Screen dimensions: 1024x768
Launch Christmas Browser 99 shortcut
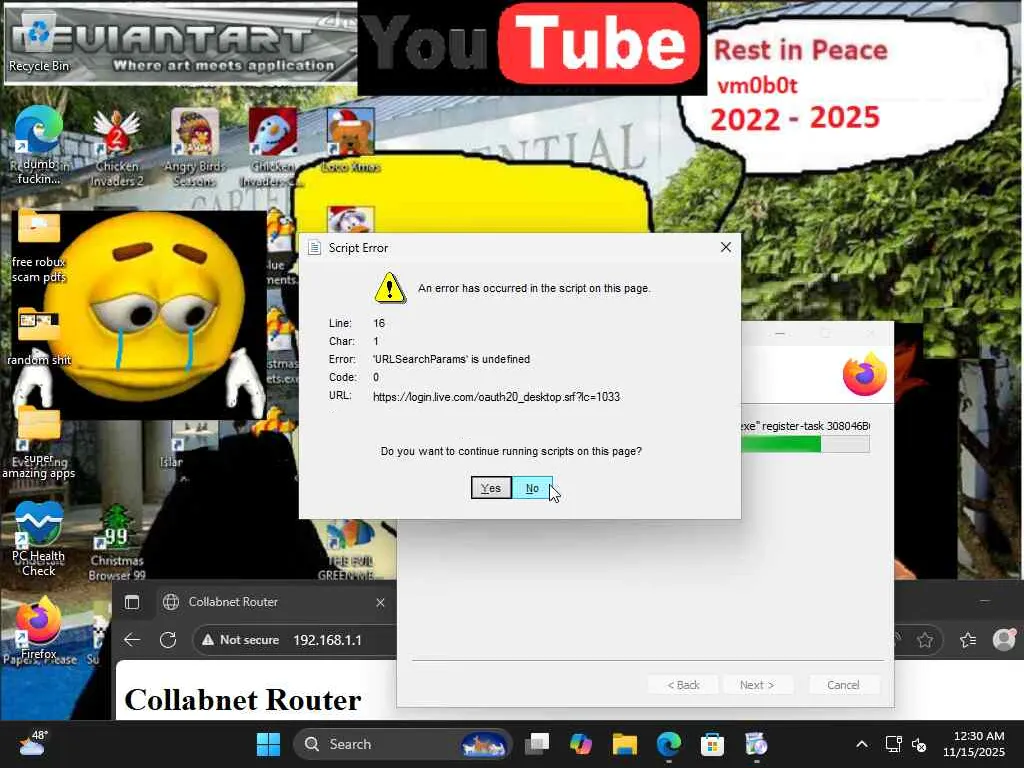(116, 543)
